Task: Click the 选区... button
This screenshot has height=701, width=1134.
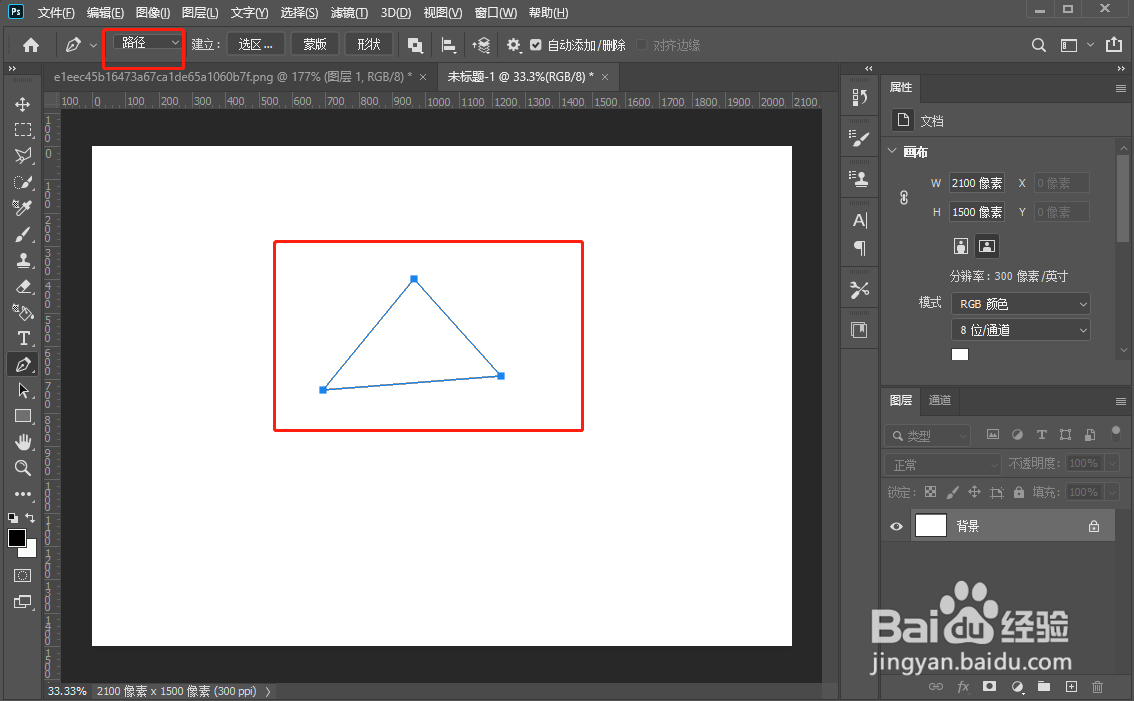Action: pyautogui.click(x=256, y=44)
